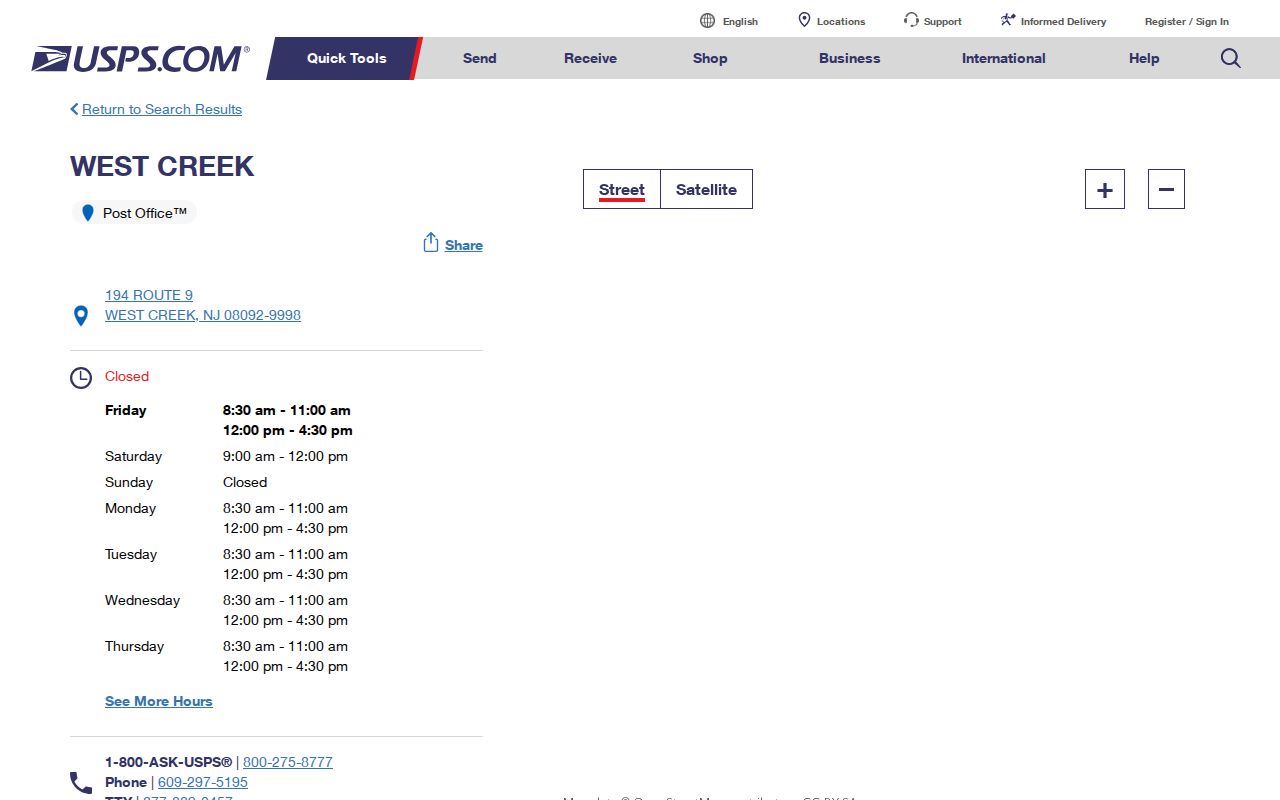Click the search magnifier icon
Image resolution: width=1280 pixels, height=800 pixels.
coord(1230,58)
